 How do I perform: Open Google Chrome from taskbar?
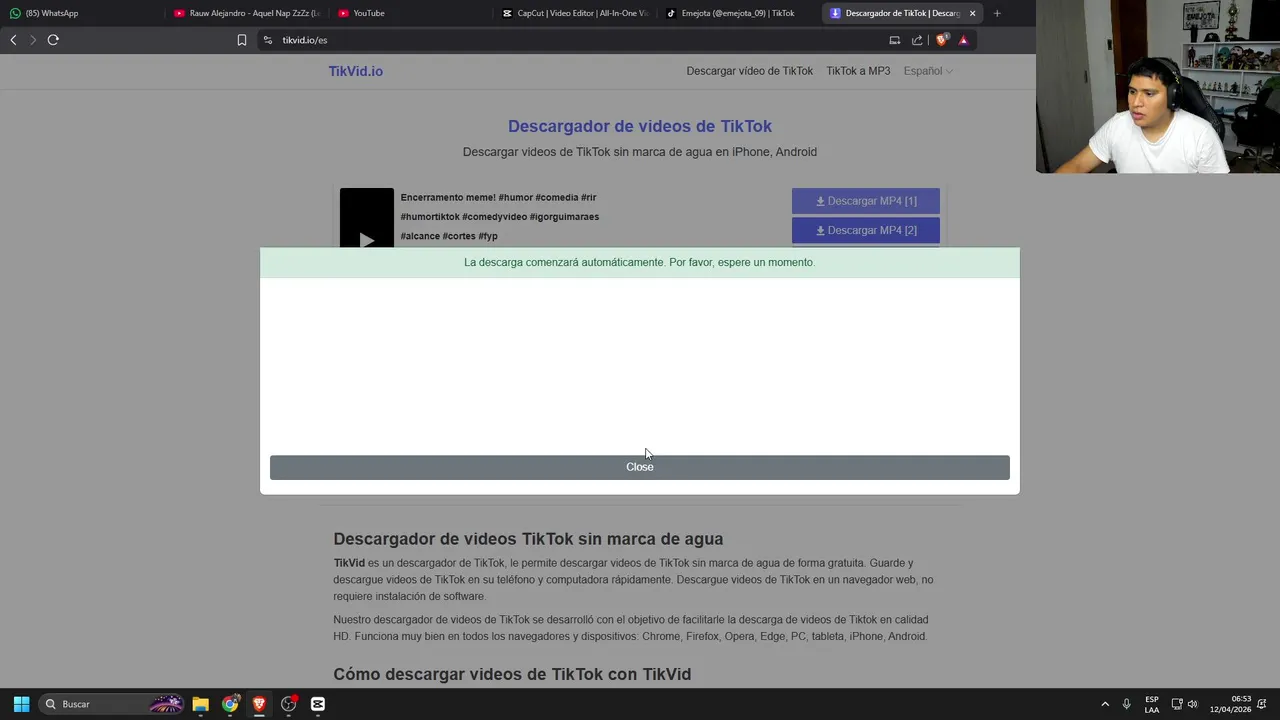click(x=230, y=704)
